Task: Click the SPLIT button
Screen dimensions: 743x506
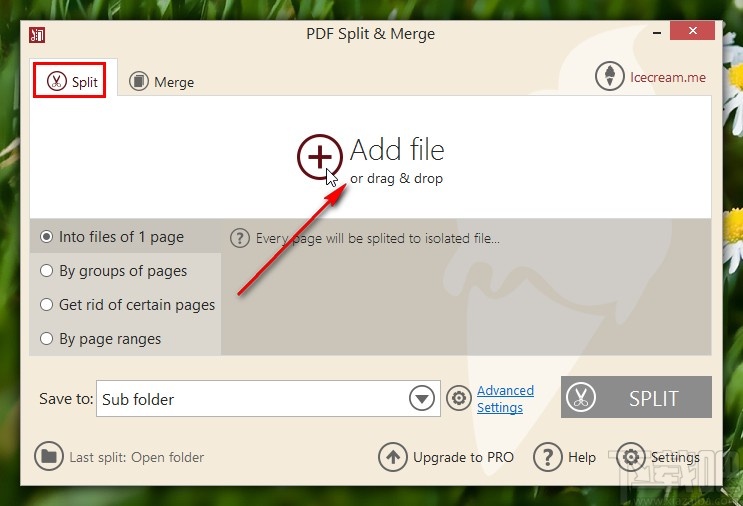Action: tap(636, 397)
